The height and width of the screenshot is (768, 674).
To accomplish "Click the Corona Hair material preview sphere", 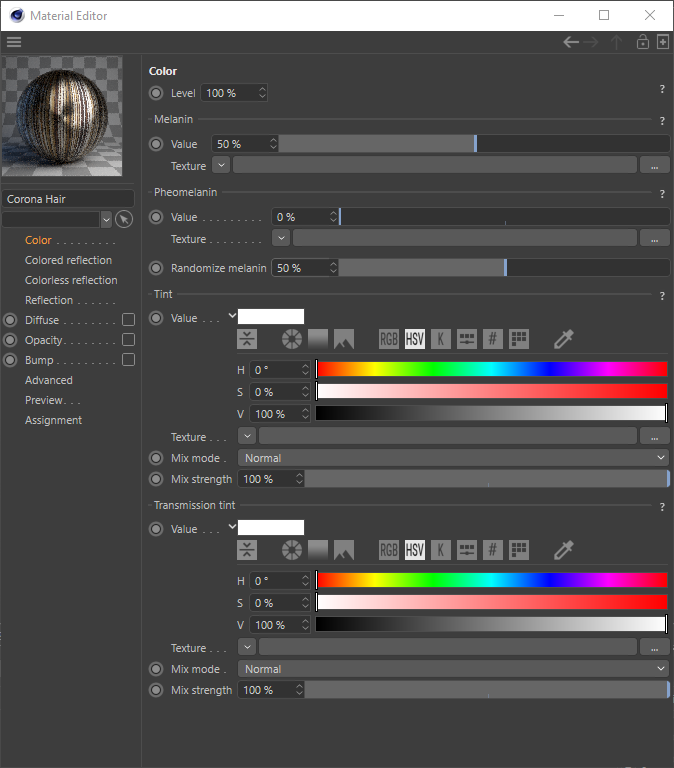I will 62,116.
